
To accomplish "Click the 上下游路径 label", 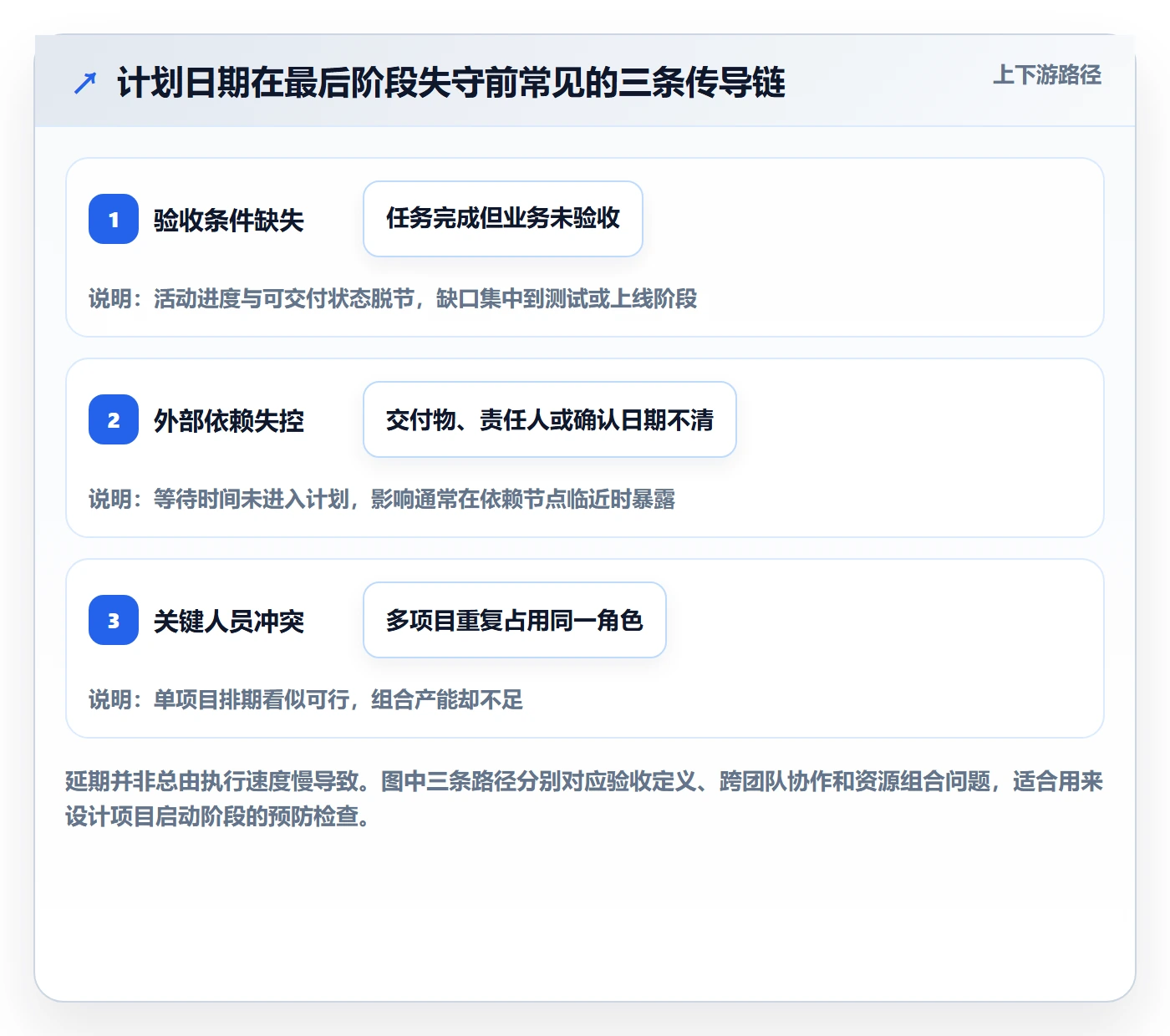I will (1047, 75).
